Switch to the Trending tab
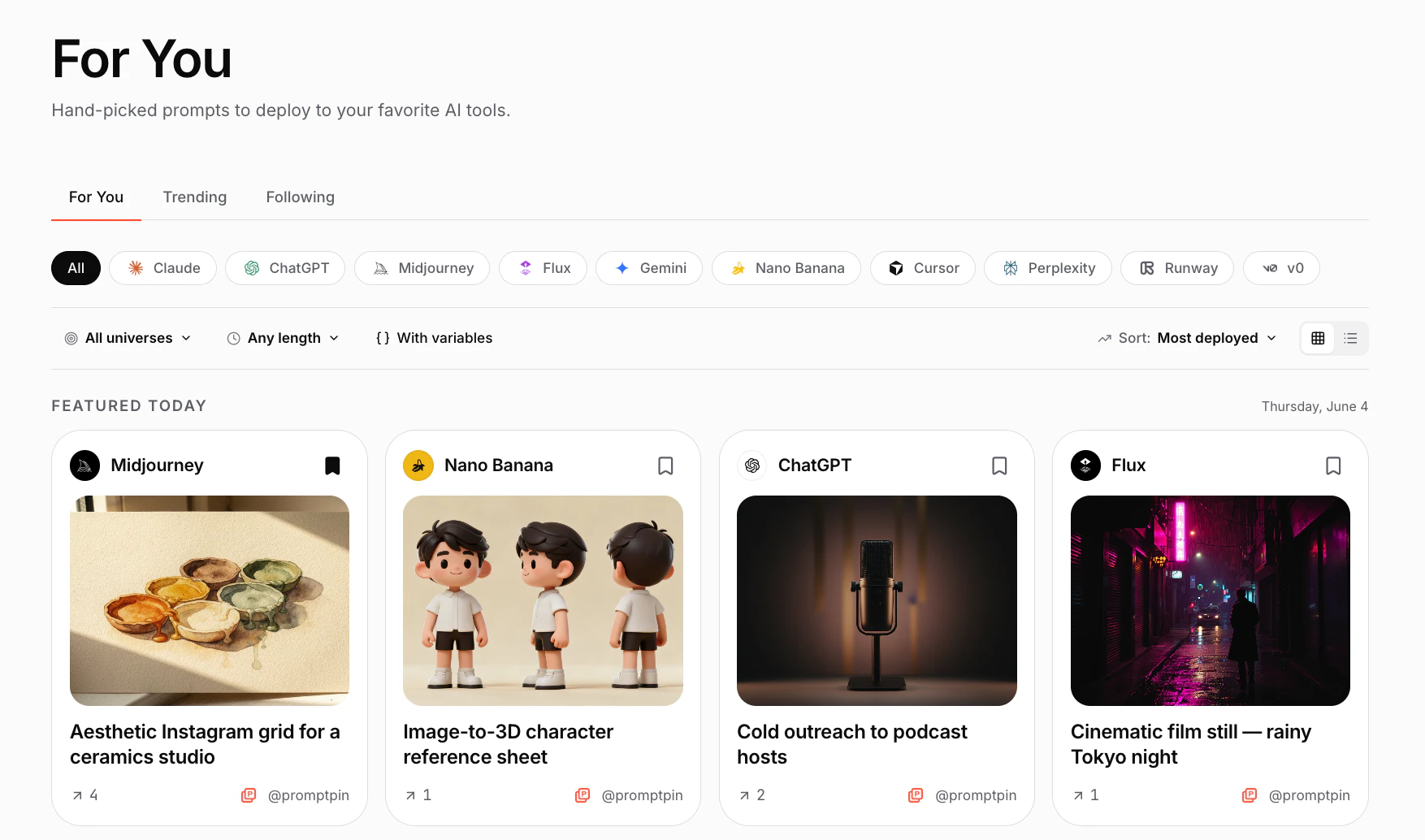Viewport: 1425px width, 840px height. coord(195,197)
